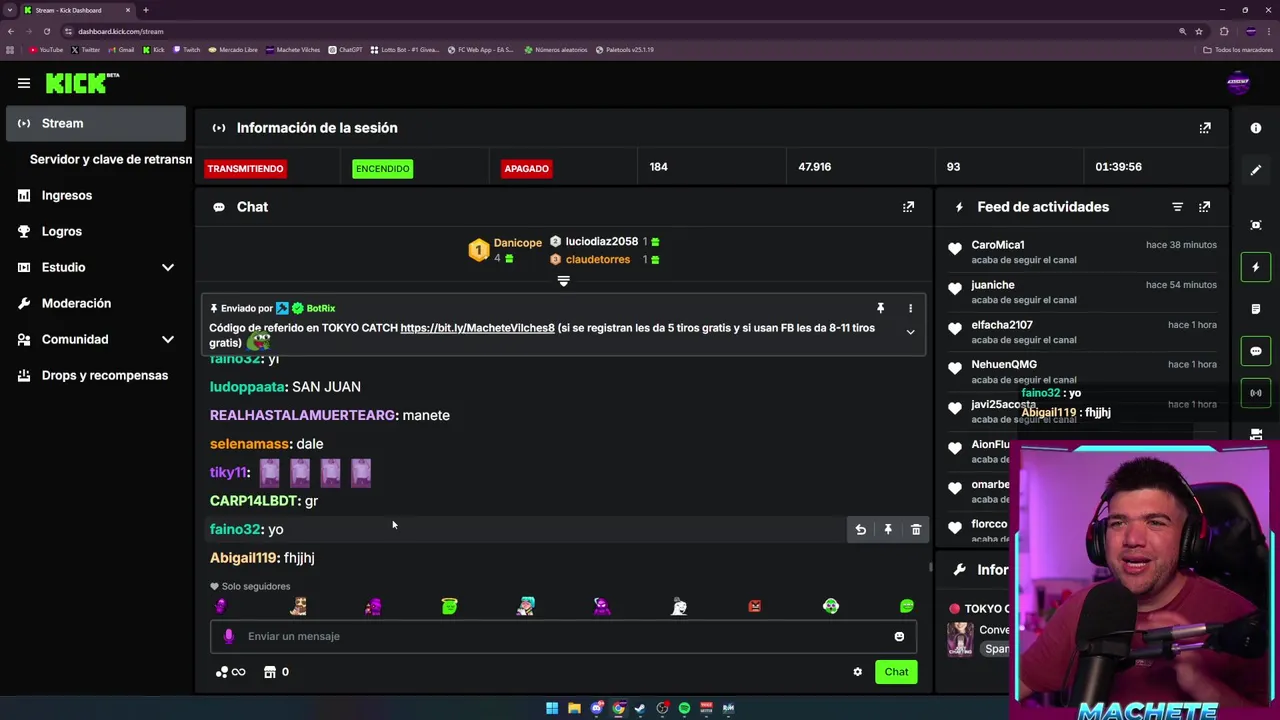Unpin the BotRix pinned message
This screenshot has width=1280, height=720.
[880, 308]
